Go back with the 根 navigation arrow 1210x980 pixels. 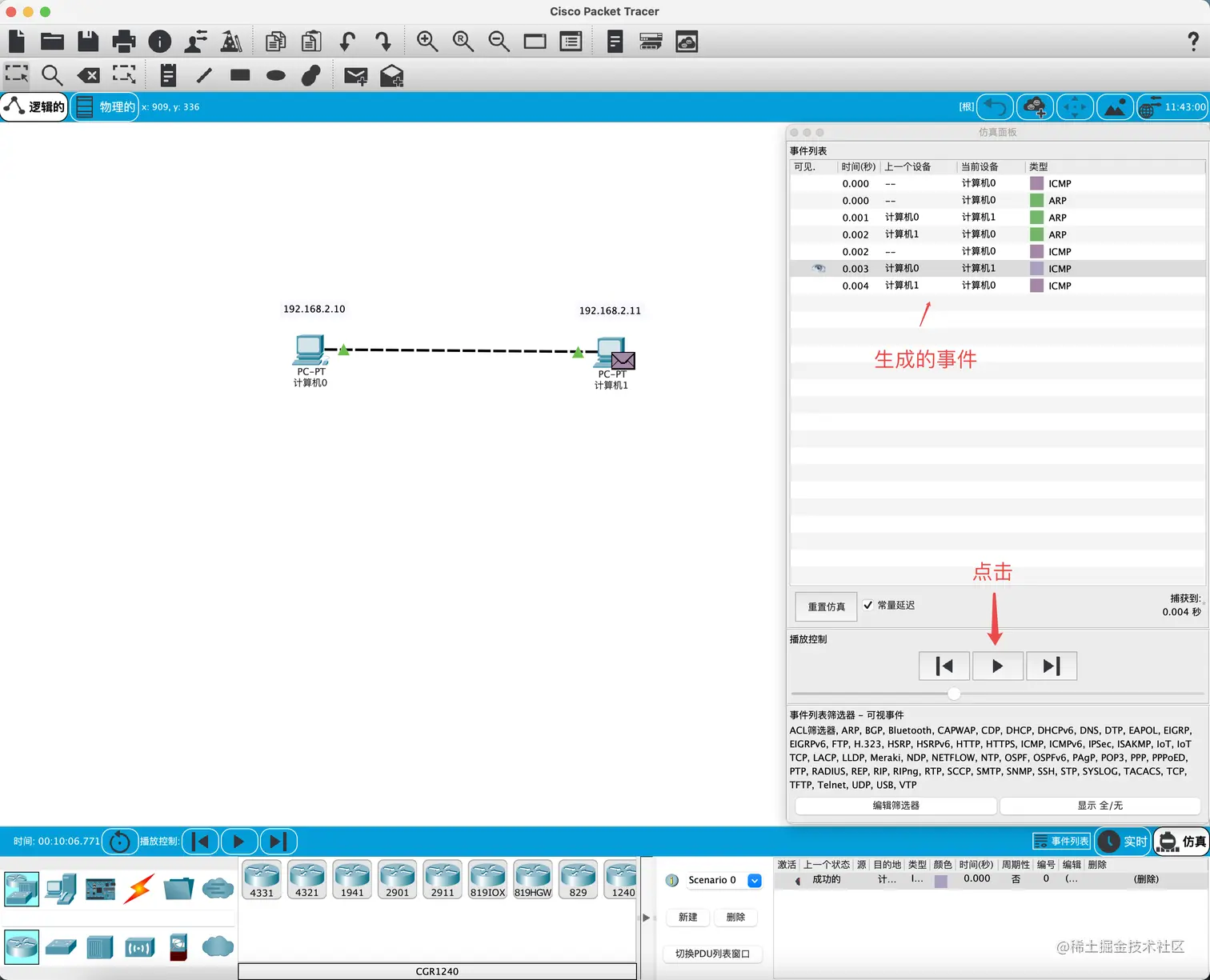coord(995,106)
